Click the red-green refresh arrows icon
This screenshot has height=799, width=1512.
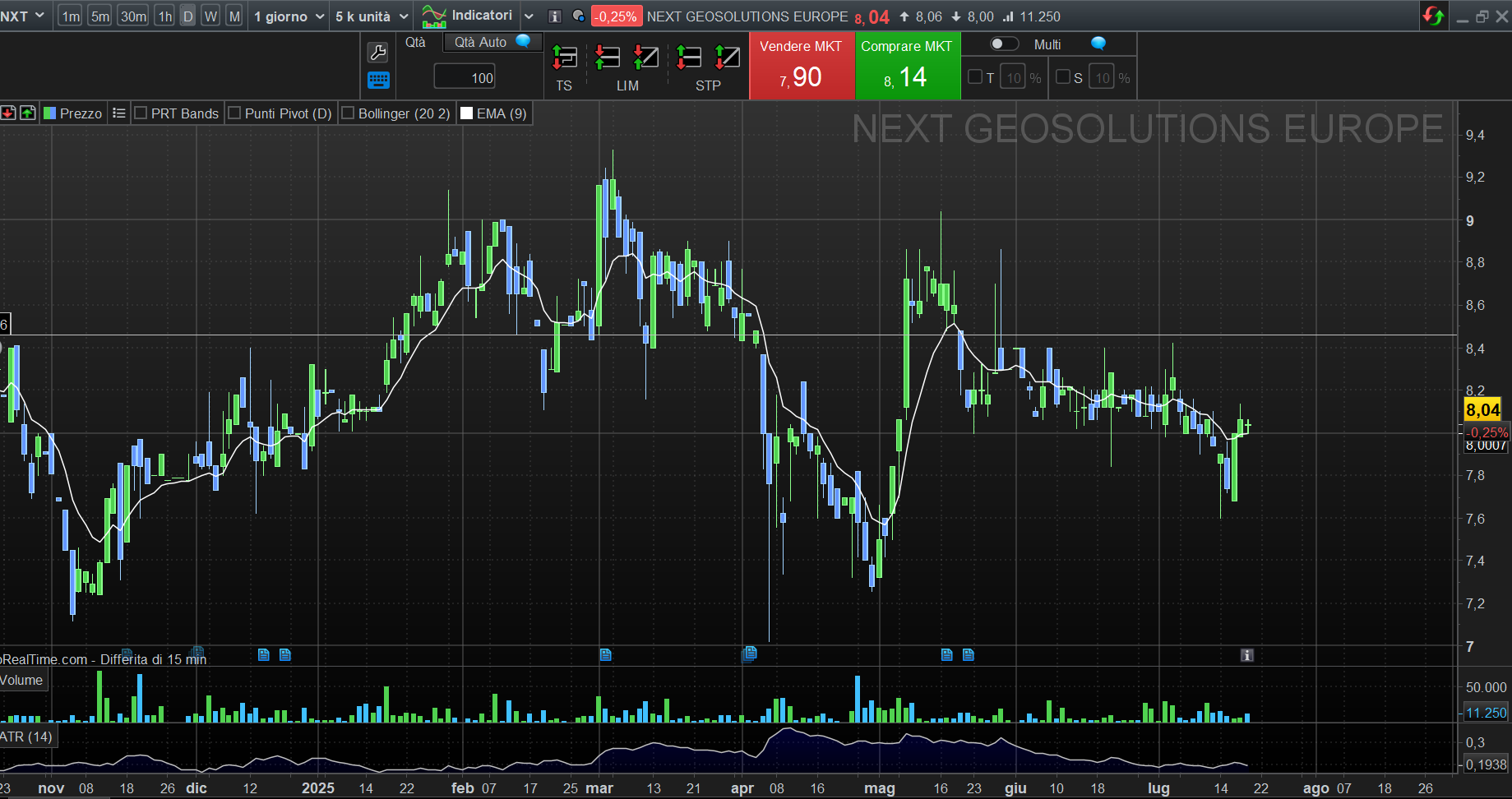pos(1433,16)
